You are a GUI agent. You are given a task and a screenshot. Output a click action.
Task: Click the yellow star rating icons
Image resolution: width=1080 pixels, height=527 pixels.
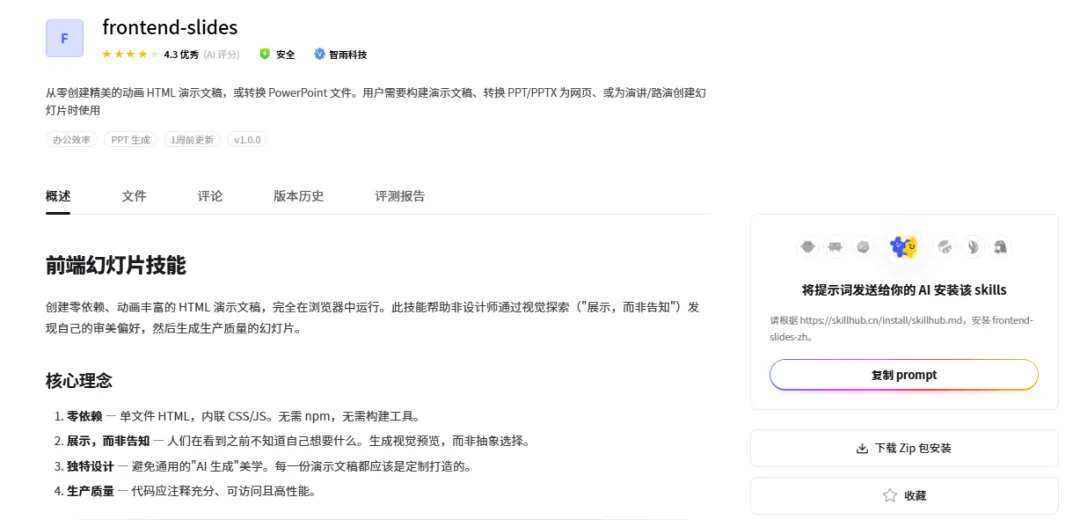130,54
